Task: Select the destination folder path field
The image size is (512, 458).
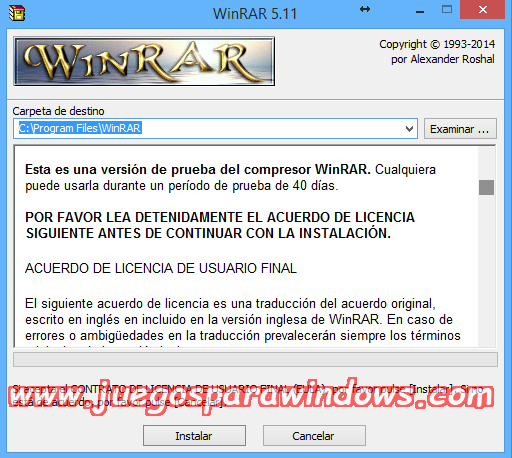Action: pyautogui.click(x=215, y=128)
